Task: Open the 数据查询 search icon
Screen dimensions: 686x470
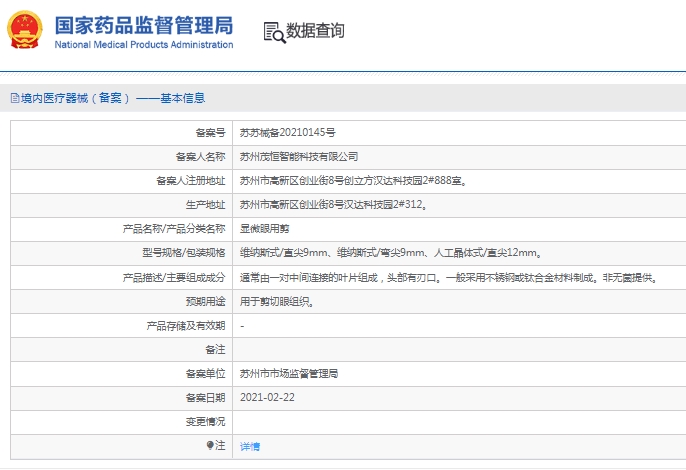Action: (274, 32)
